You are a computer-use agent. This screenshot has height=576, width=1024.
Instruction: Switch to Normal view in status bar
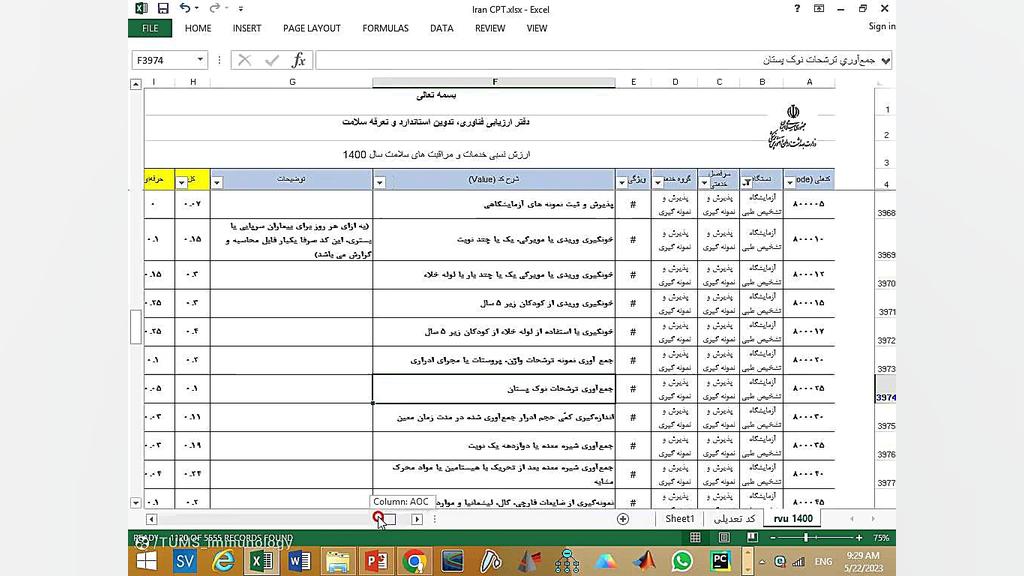(x=695, y=538)
